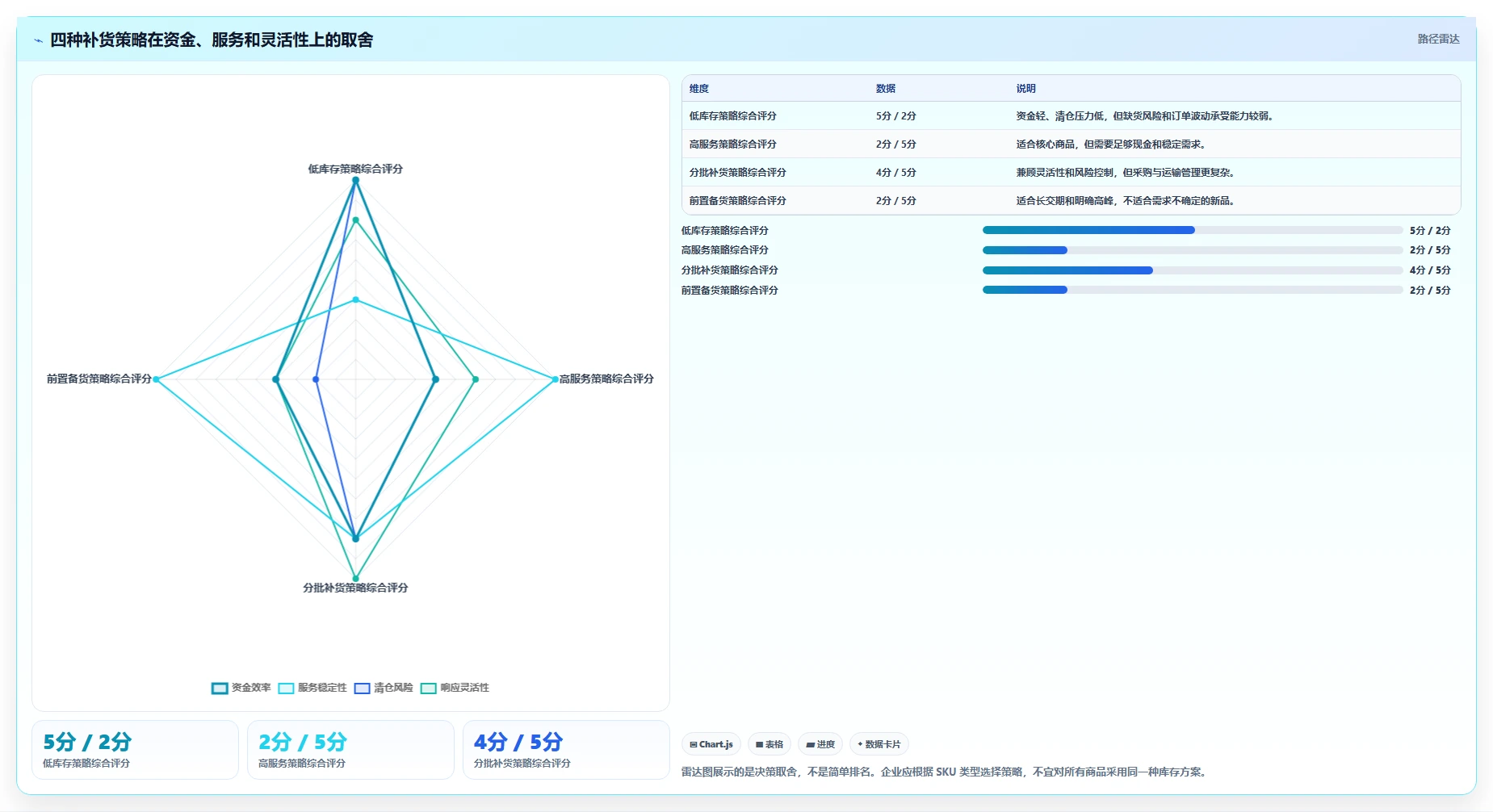Open the 4分 / 5分 分批补货 data card

click(566, 750)
